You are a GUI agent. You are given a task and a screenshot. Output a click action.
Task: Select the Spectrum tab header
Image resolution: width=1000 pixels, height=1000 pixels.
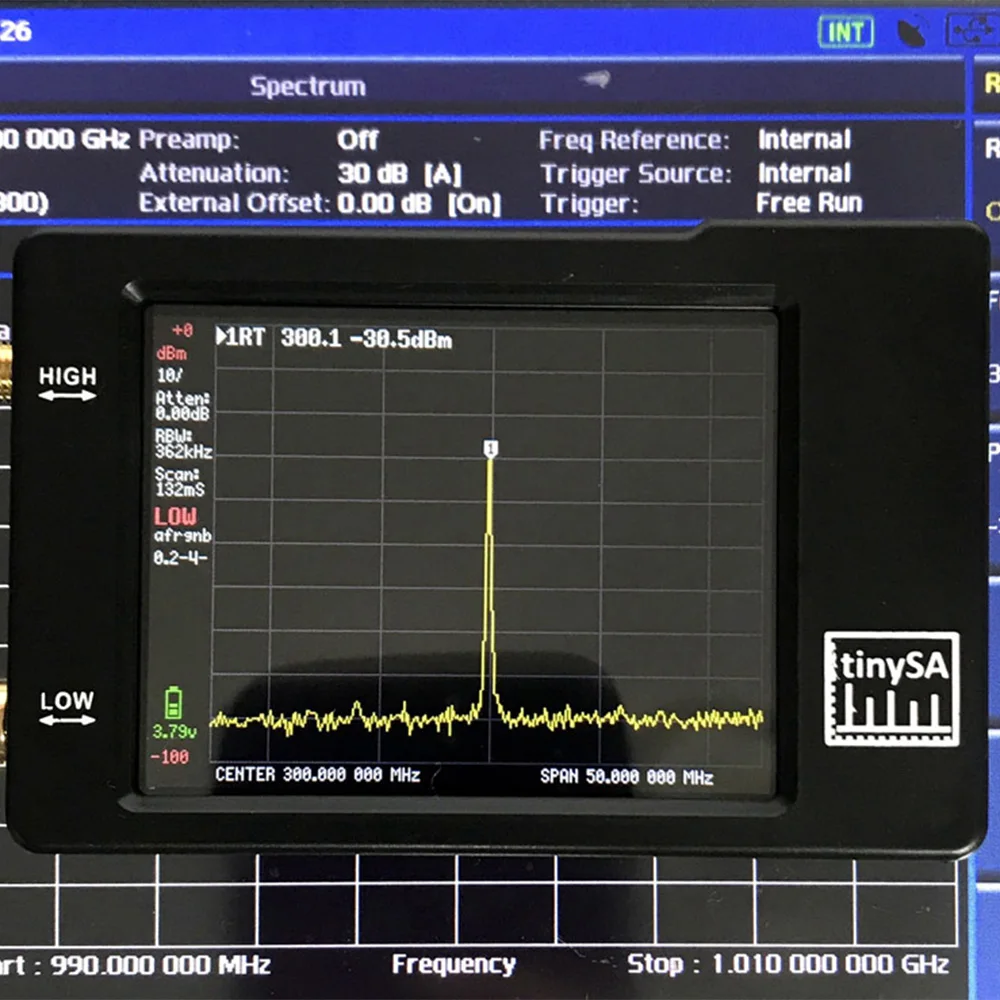click(x=307, y=86)
